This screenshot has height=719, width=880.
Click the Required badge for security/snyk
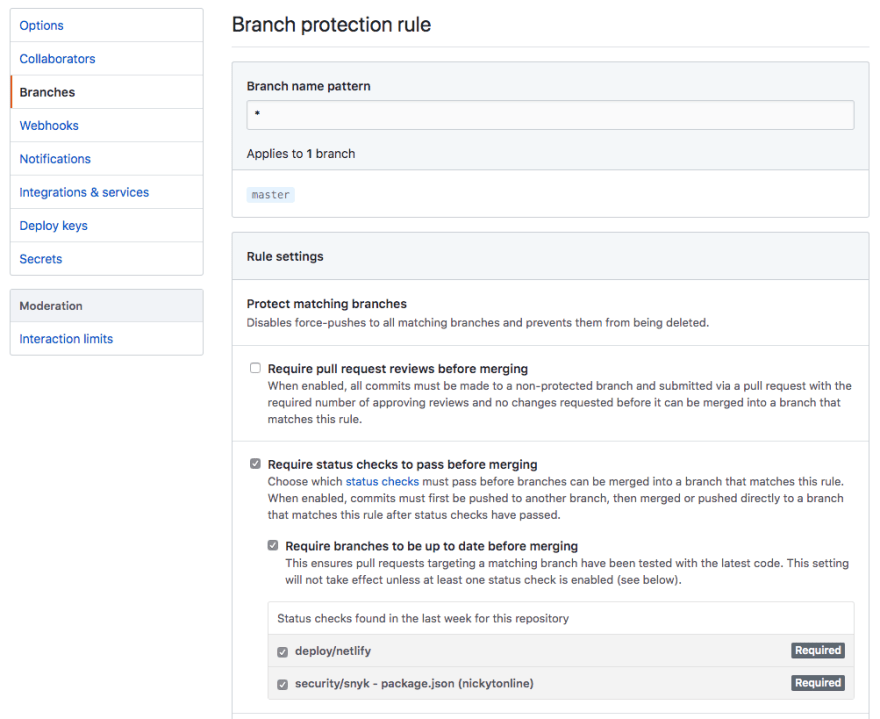coord(817,682)
